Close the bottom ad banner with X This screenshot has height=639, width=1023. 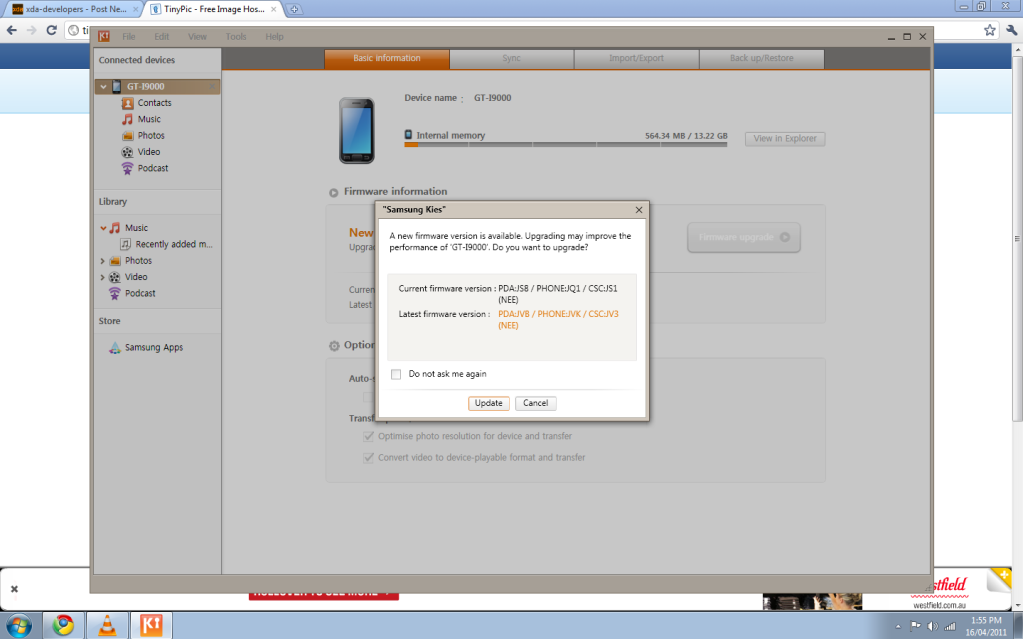14,589
